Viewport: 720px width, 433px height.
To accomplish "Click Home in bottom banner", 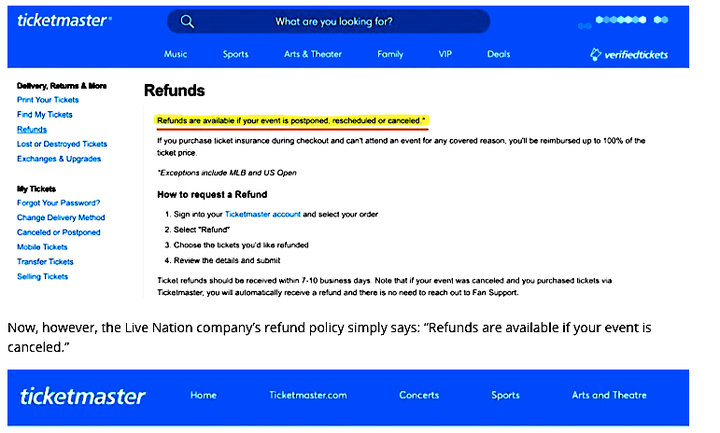I will click(x=203, y=395).
